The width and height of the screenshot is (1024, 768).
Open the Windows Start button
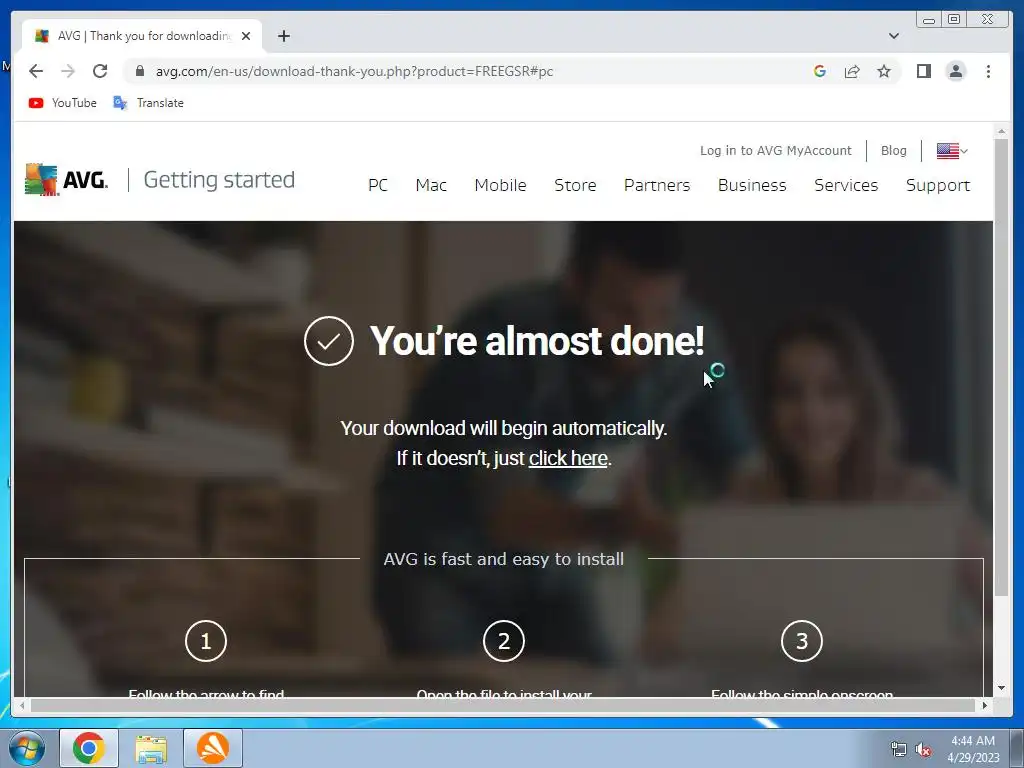(x=27, y=748)
